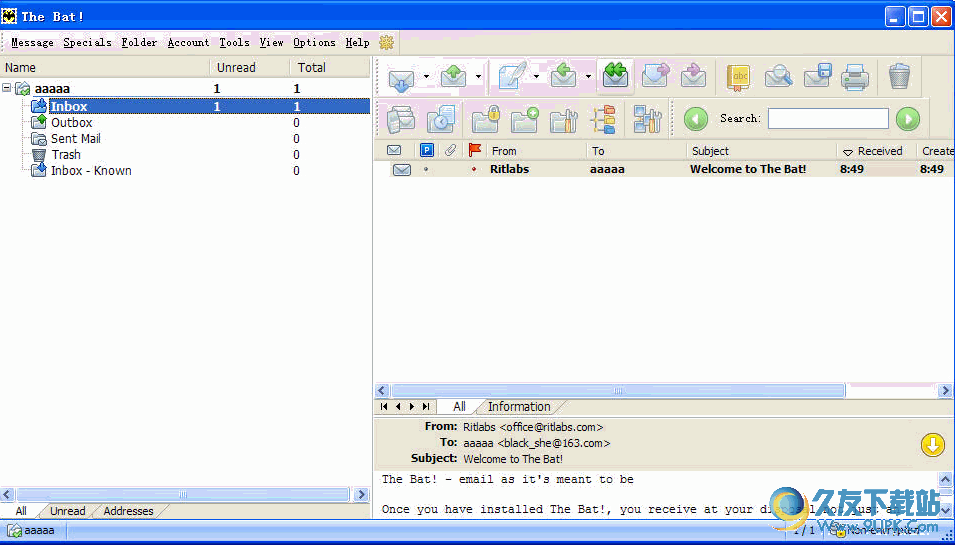Switch to Information tab in preview pane
Screen dimensions: 955x545
pos(519,407)
